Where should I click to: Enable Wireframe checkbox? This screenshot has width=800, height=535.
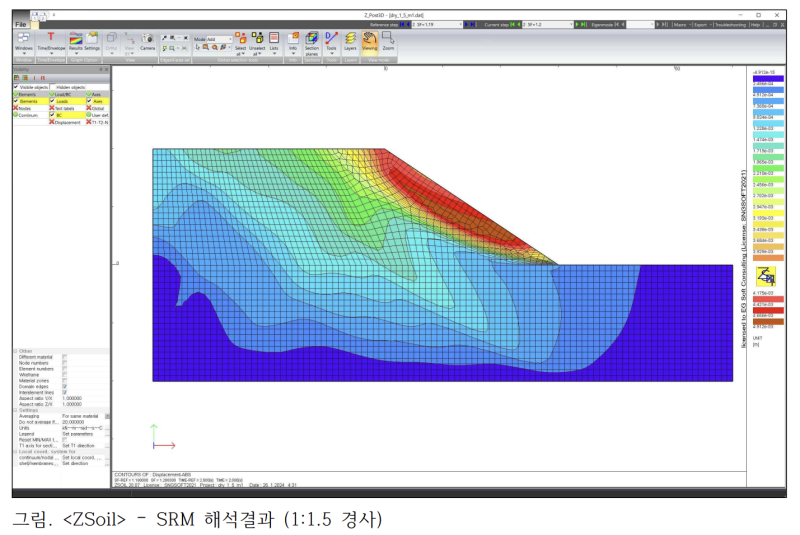[x=65, y=374]
